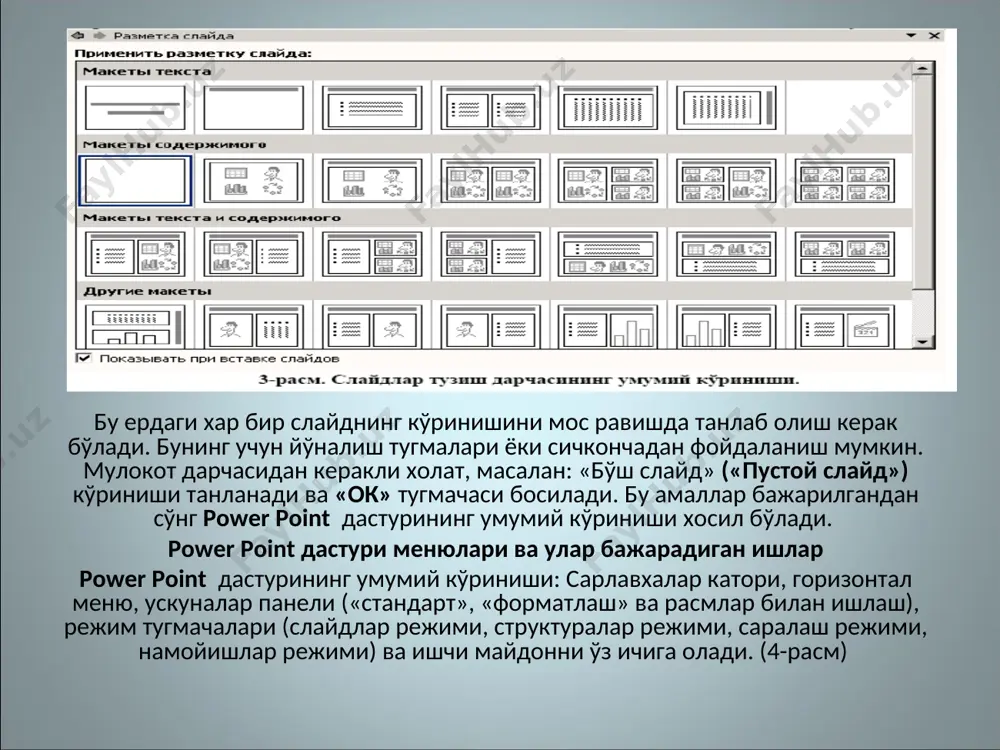Click the Макеты текста section header
This screenshot has height=750, width=1000.
click(x=147, y=71)
